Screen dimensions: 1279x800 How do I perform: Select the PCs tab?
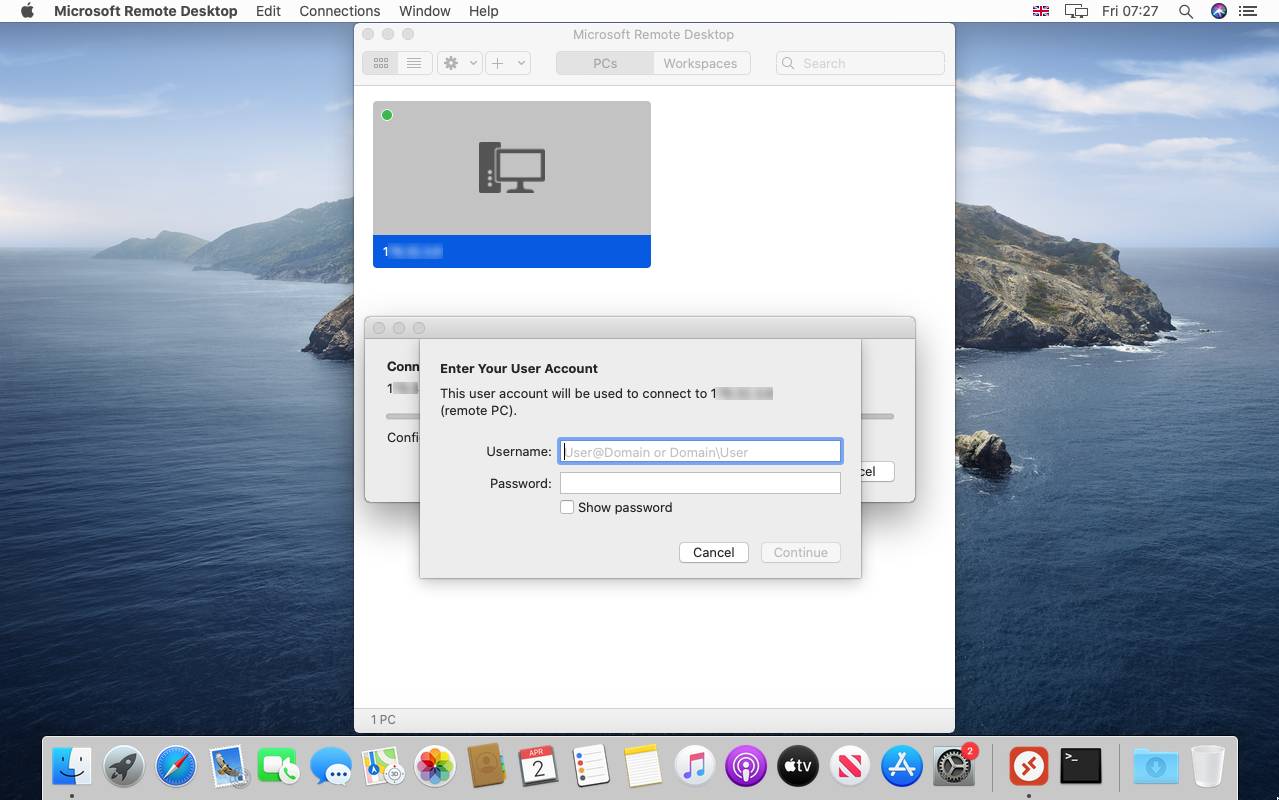(x=605, y=63)
